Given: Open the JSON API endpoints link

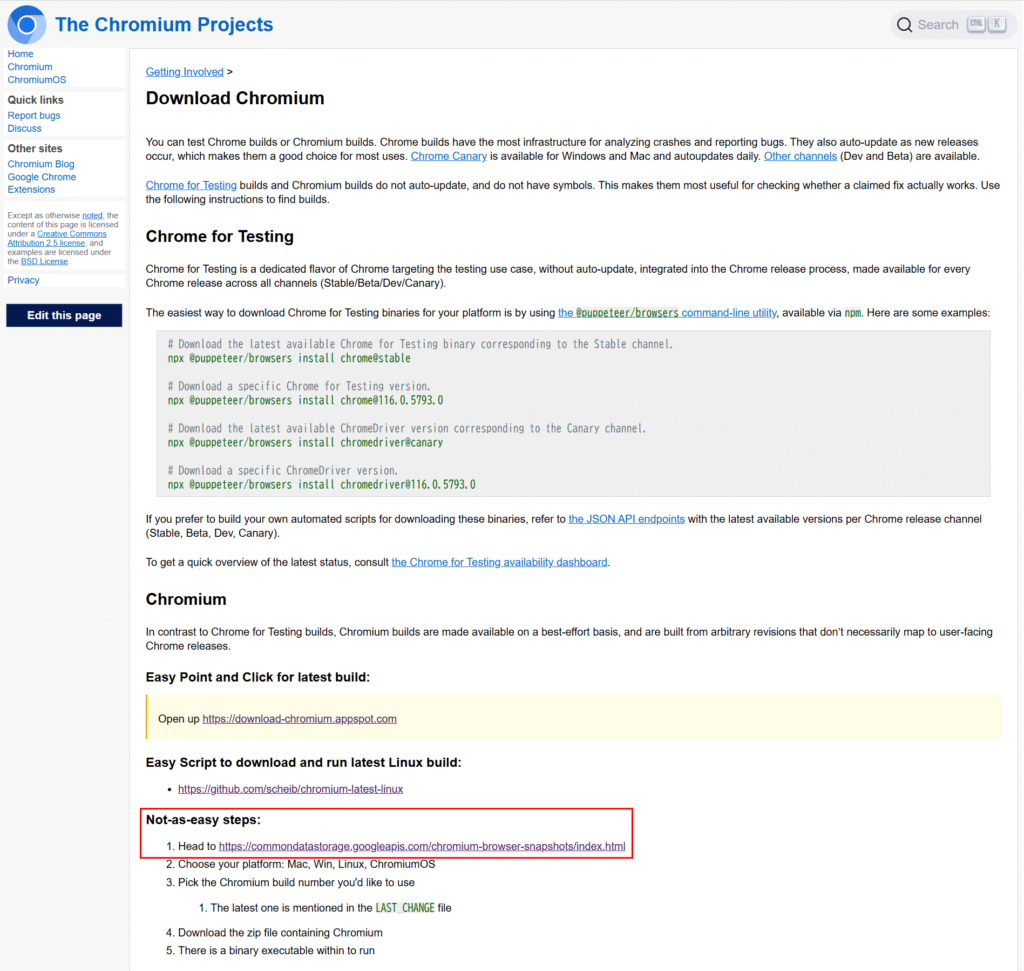Looking at the screenshot, I should pyautogui.click(x=627, y=519).
